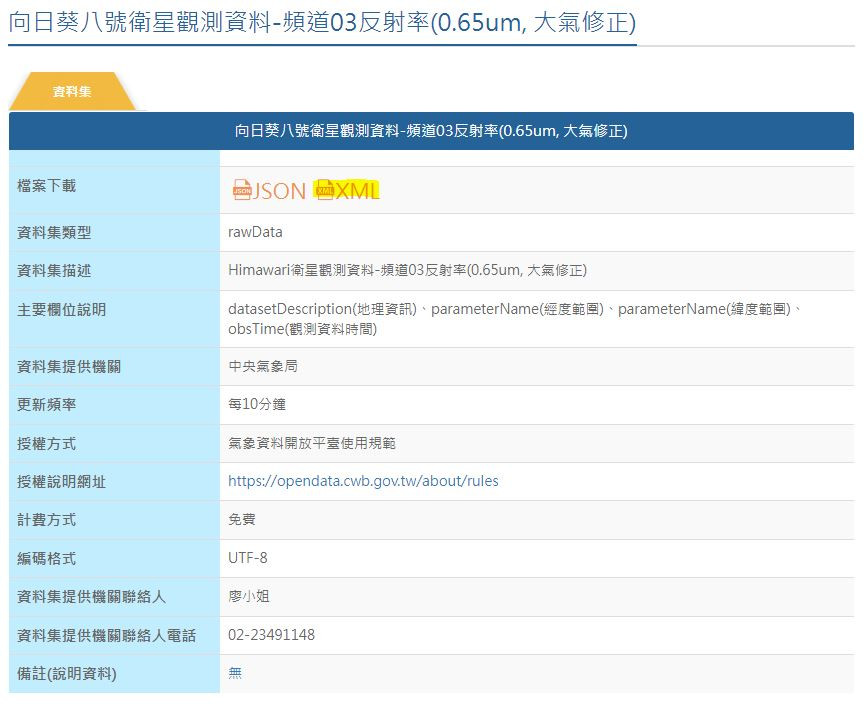Download the JSON file
The width and height of the screenshot is (866, 706).
pos(269,191)
